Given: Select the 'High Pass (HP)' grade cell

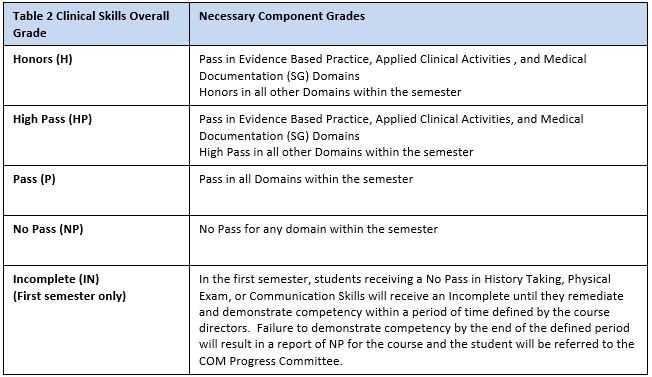Looking at the screenshot, I should (52, 119).
